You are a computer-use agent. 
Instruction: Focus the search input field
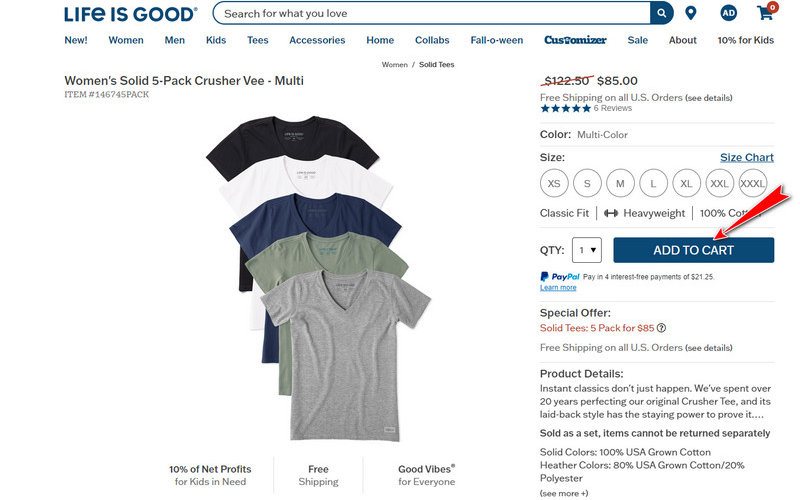click(432, 14)
